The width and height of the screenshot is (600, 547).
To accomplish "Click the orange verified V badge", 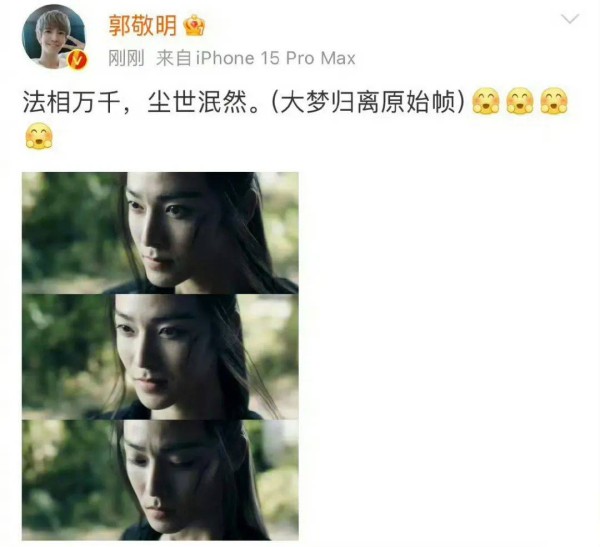I will coord(78,60).
